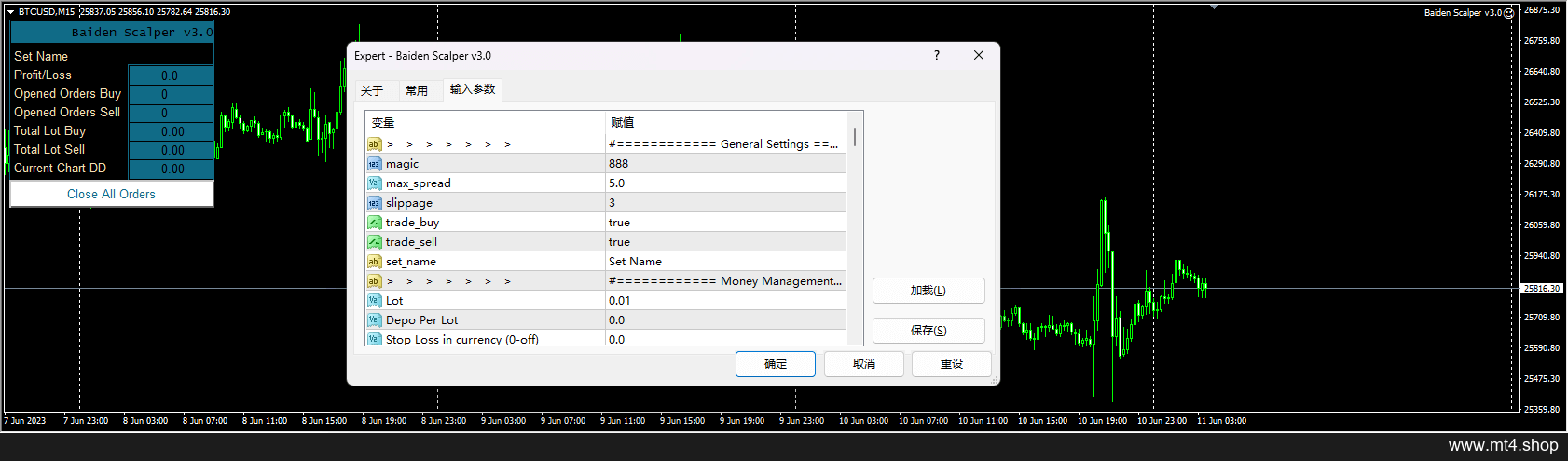Click the Depo Per Lot icon
The image size is (1568, 461).
[x=374, y=320]
